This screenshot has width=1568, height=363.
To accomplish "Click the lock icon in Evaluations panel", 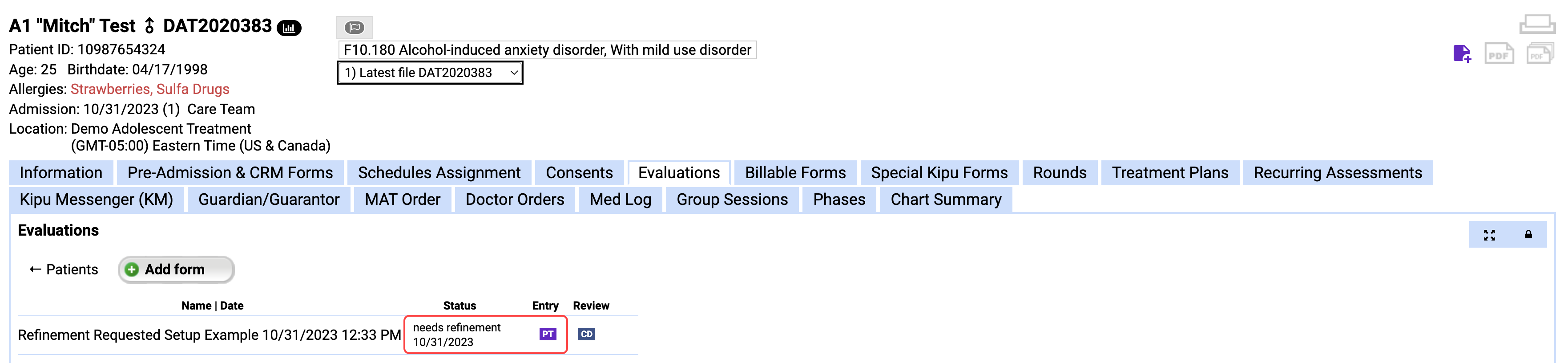I will pyautogui.click(x=1528, y=235).
